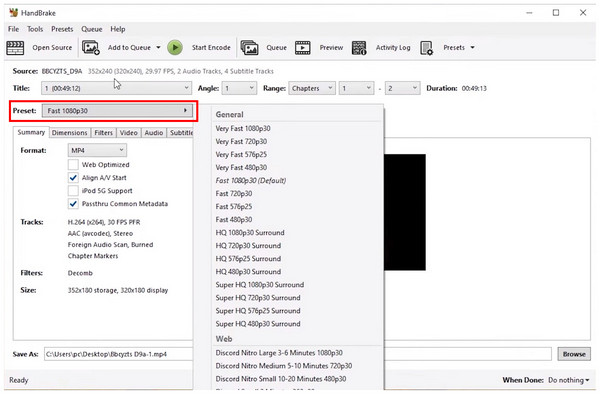Click the Activity Log label
The height and width of the screenshot is (394, 600).
click(x=393, y=48)
